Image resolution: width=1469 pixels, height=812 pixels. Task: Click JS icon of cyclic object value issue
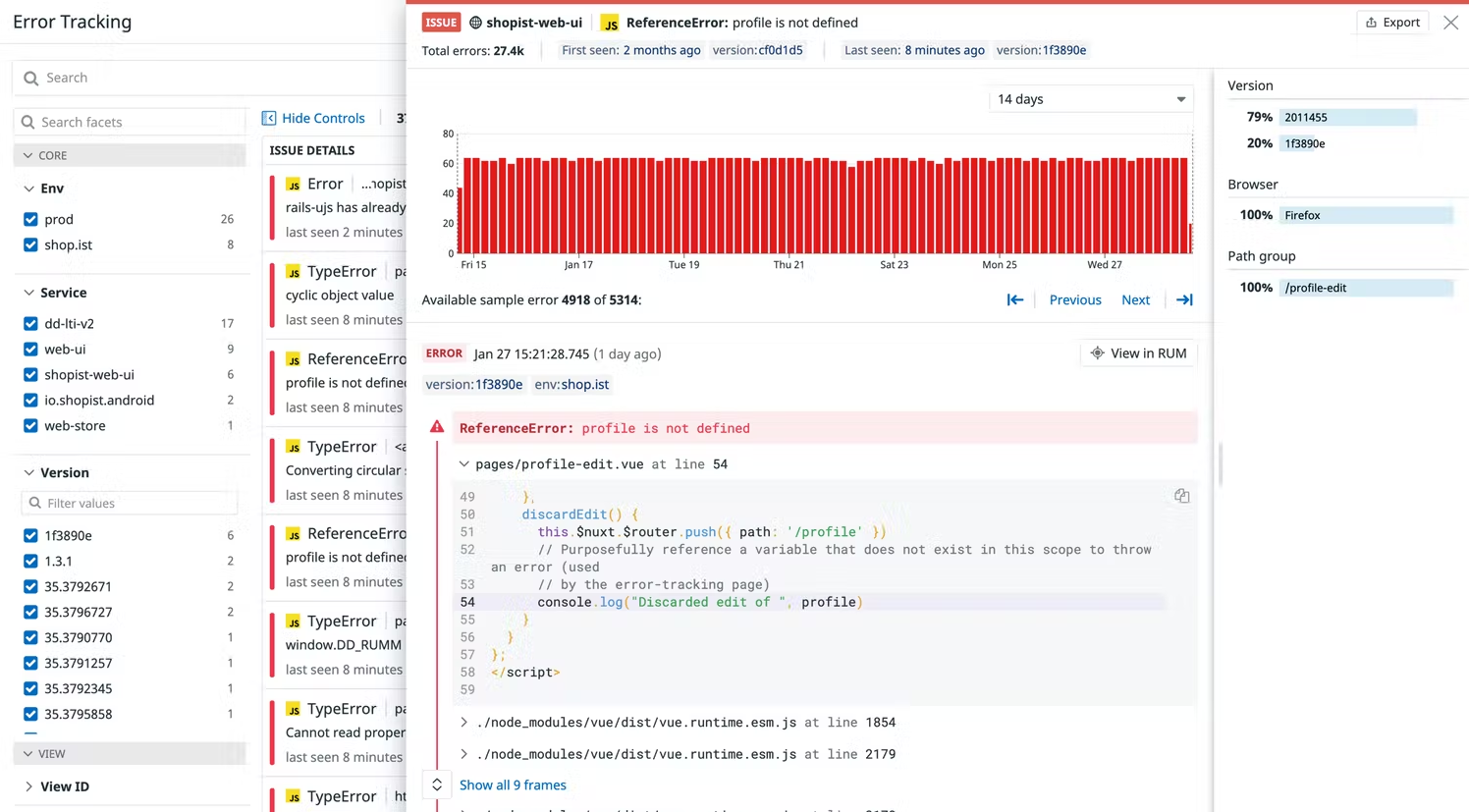(293, 272)
